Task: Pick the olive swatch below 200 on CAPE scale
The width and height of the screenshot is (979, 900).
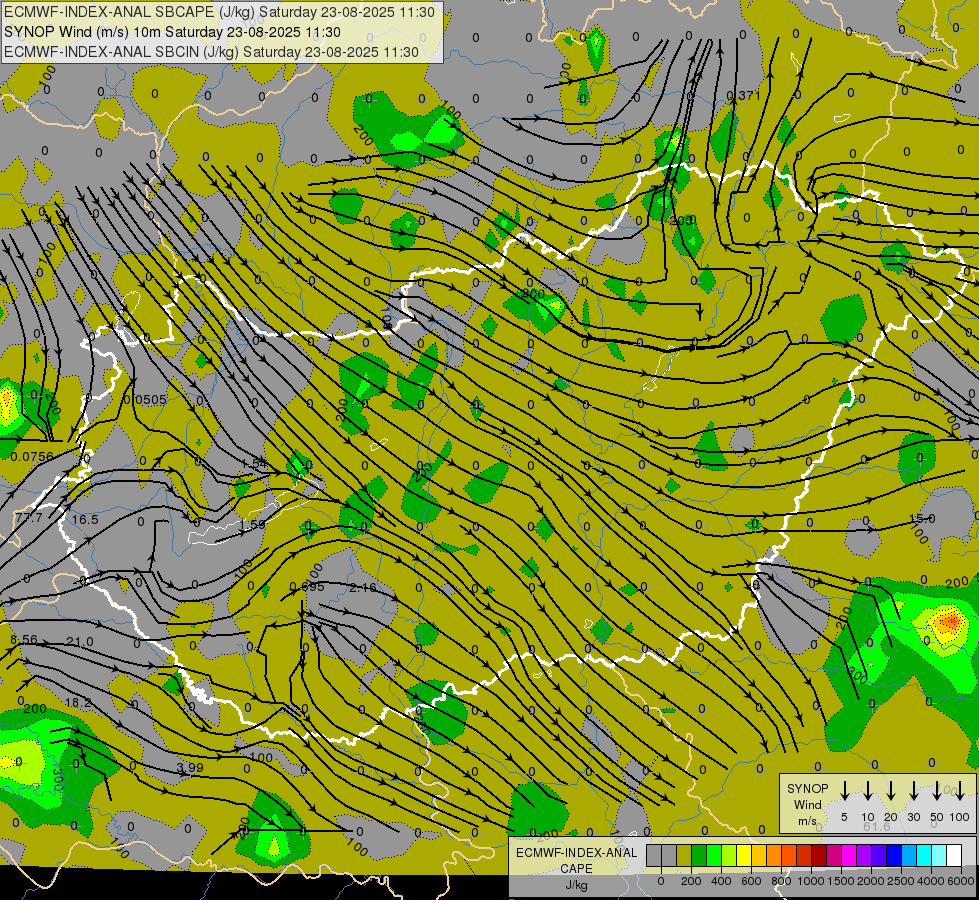Action: [x=684, y=855]
